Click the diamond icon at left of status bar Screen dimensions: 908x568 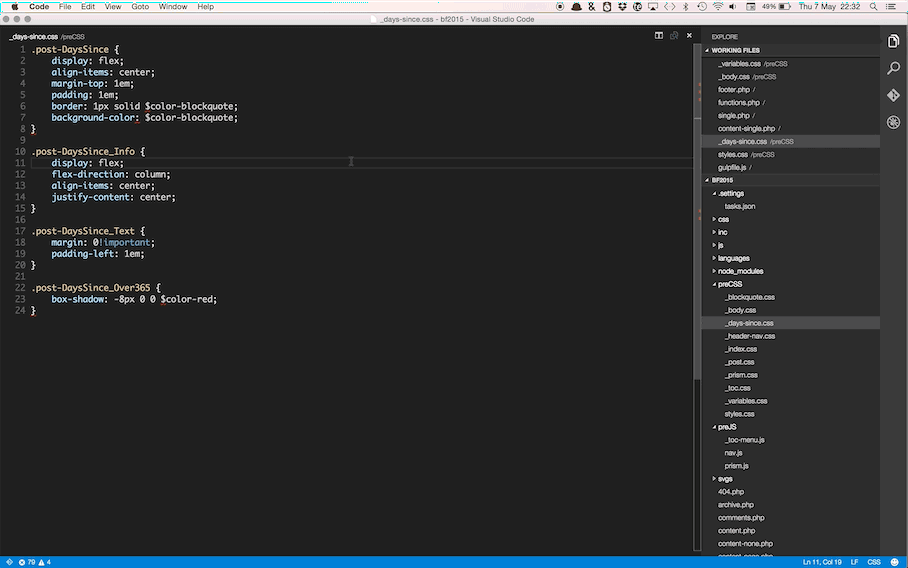(x=9, y=562)
